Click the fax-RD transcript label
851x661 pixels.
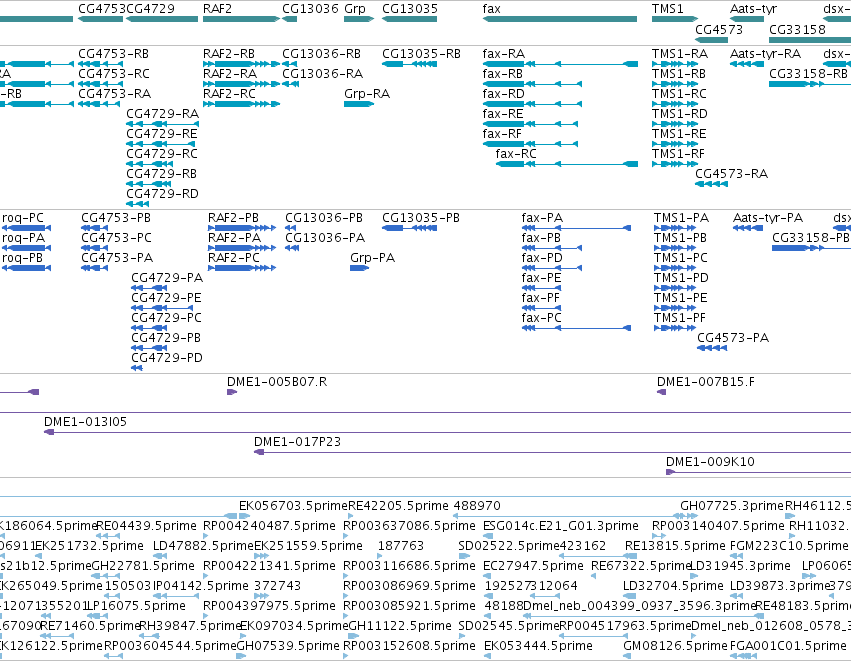(x=504, y=94)
